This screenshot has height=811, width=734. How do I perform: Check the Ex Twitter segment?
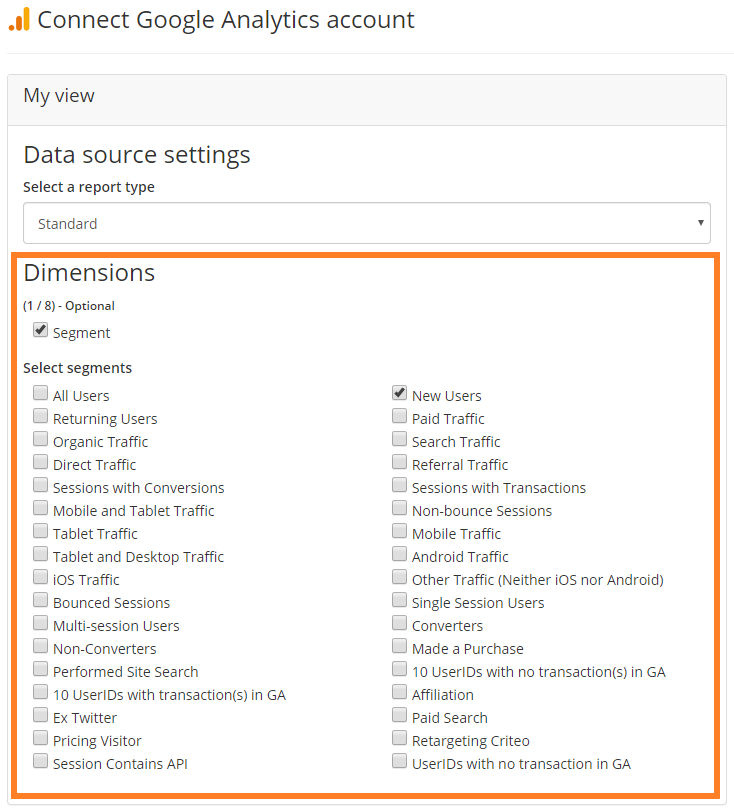(x=40, y=715)
